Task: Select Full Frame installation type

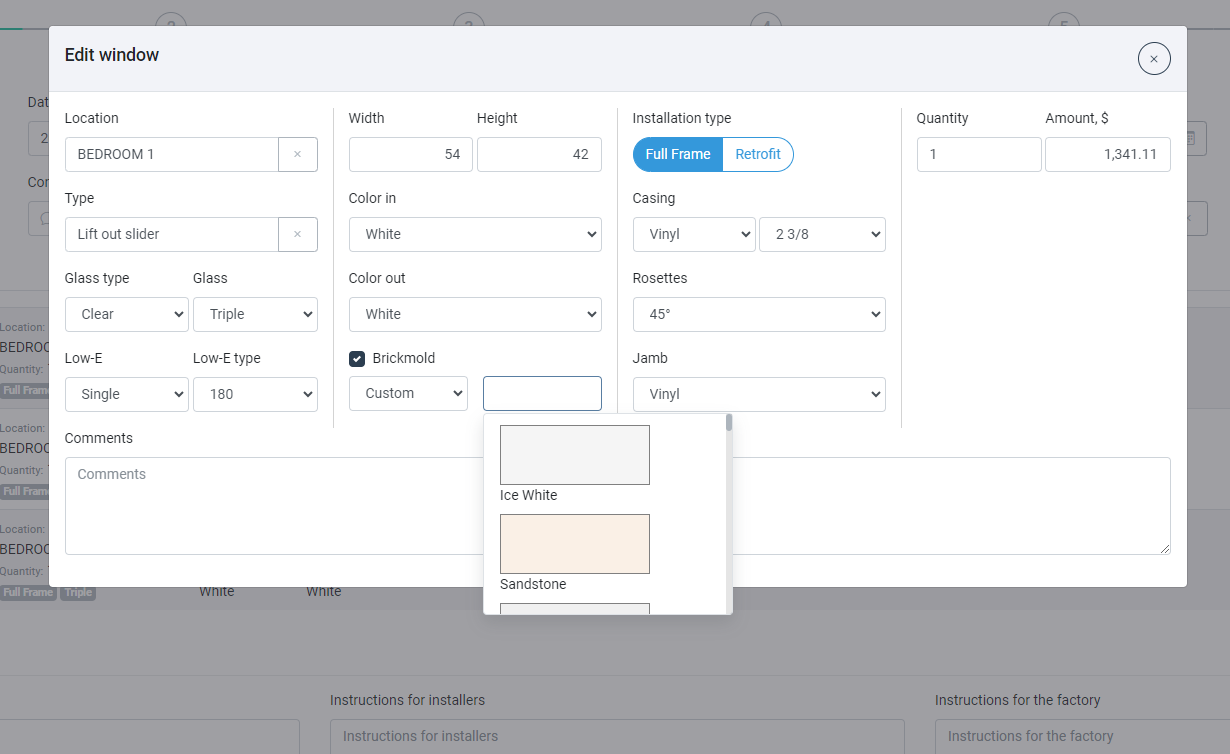Action: 677,154
